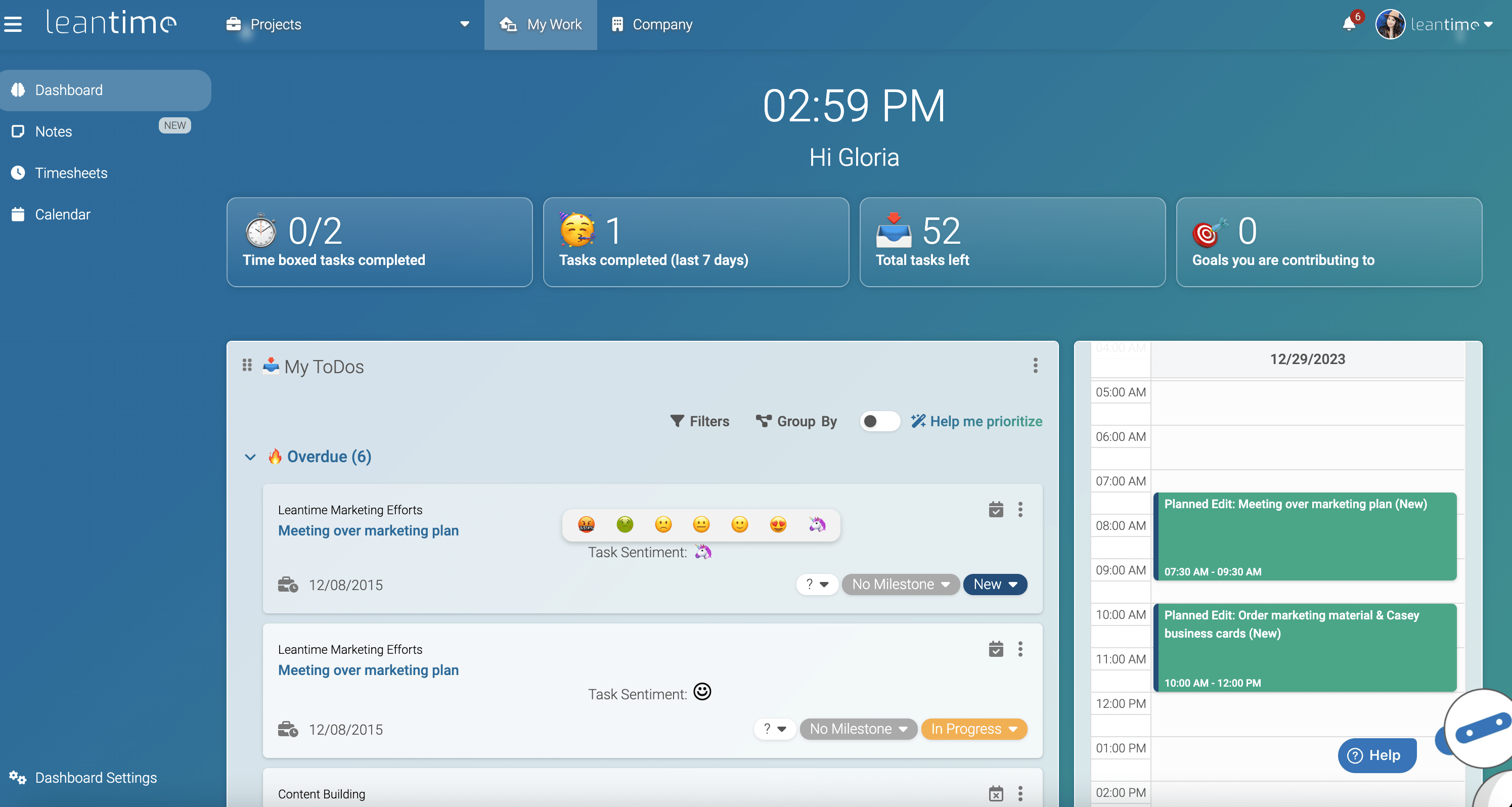Open the Projects dropdown selector
This screenshot has height=807, width=1512.
[x=347, y=24]
